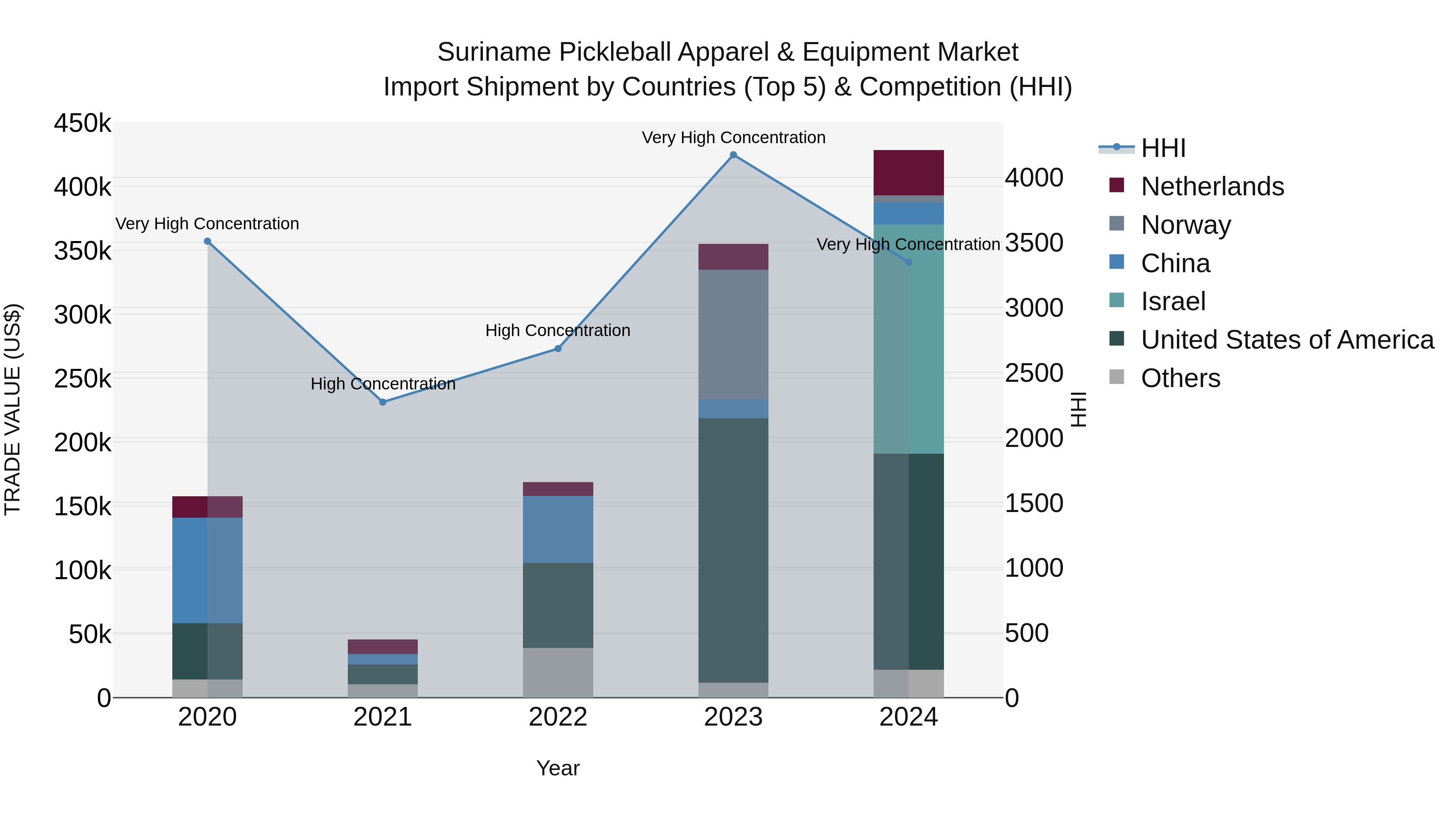
Task: Toggle the Others legend entry
Action: [1164, 378]
